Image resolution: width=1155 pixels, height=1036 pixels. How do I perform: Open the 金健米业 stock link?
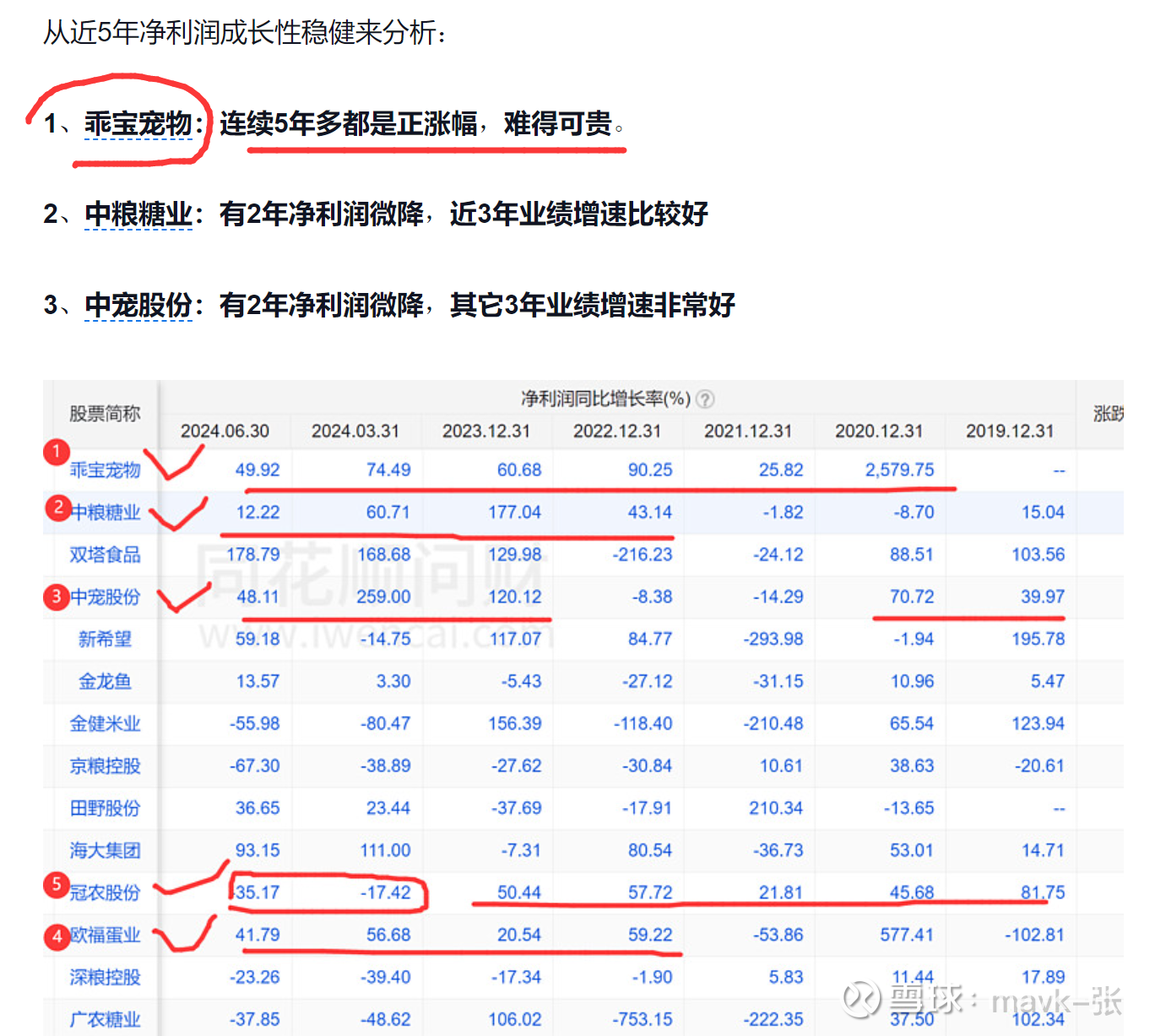105,723
